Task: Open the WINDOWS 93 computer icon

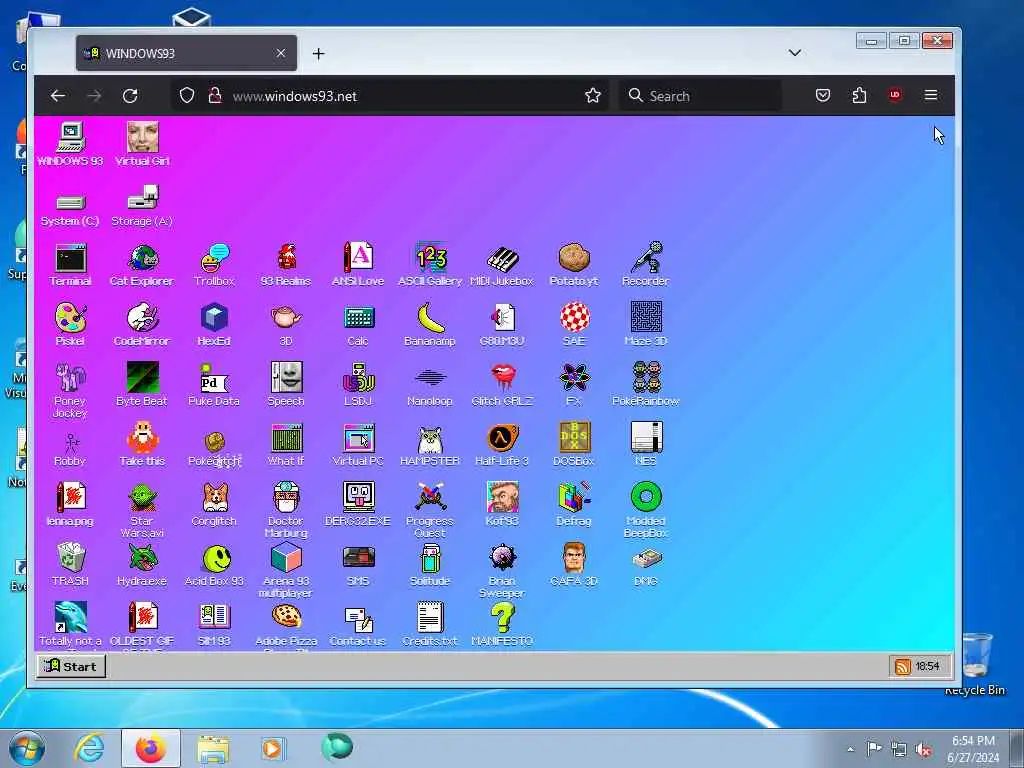Action: 71,144
